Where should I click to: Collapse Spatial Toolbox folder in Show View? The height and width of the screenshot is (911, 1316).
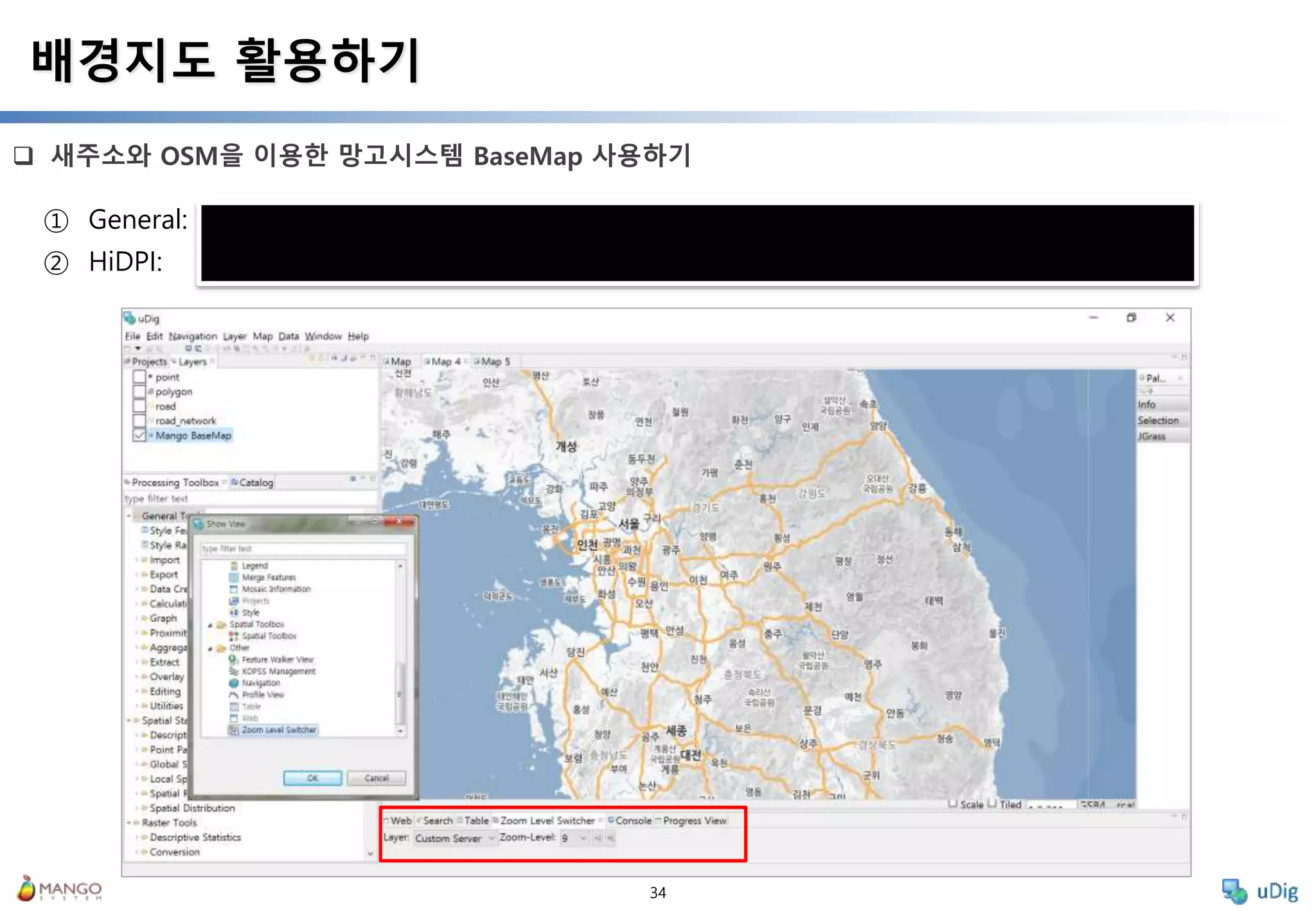click(210, 624)
